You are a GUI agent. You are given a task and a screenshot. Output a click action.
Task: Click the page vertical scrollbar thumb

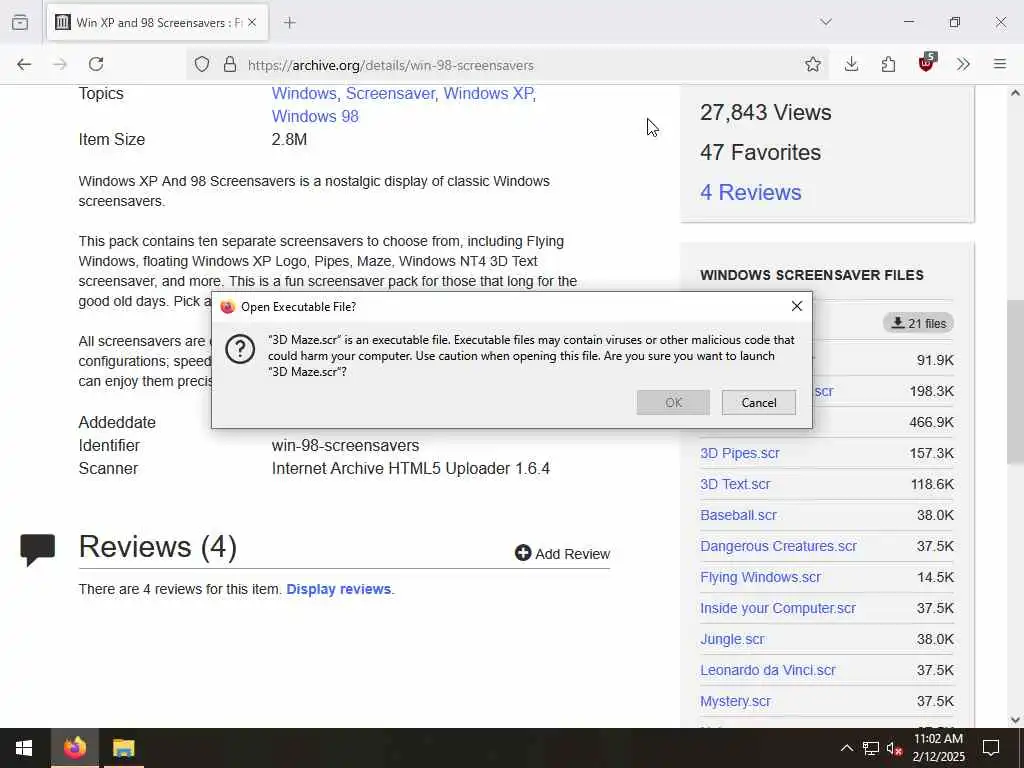1015,382
